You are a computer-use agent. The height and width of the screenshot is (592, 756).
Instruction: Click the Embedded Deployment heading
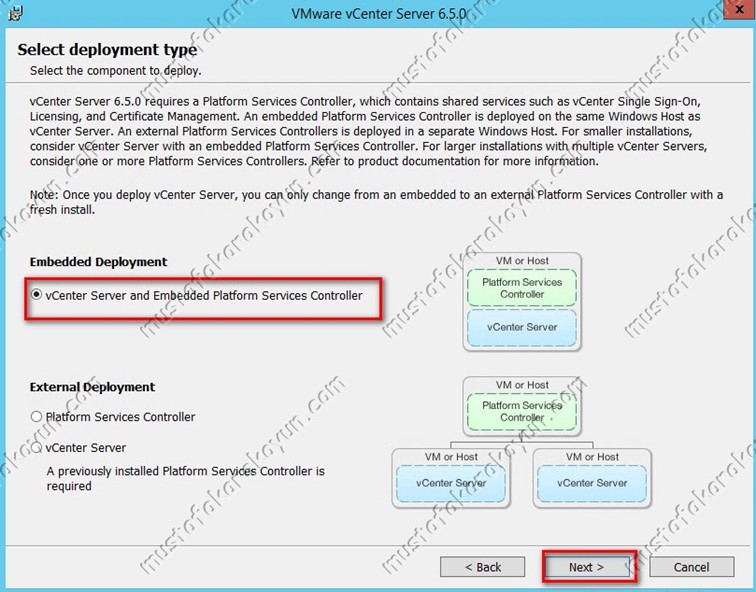pos(98,262)
